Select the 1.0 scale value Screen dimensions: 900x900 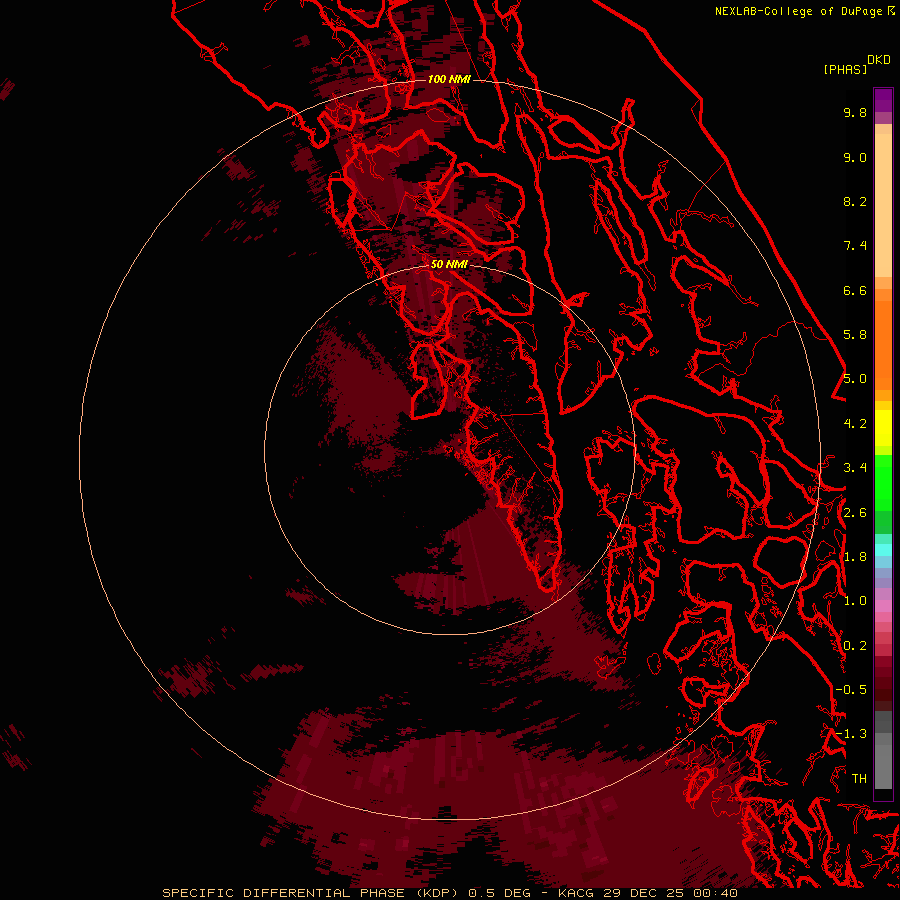point(855,601)
